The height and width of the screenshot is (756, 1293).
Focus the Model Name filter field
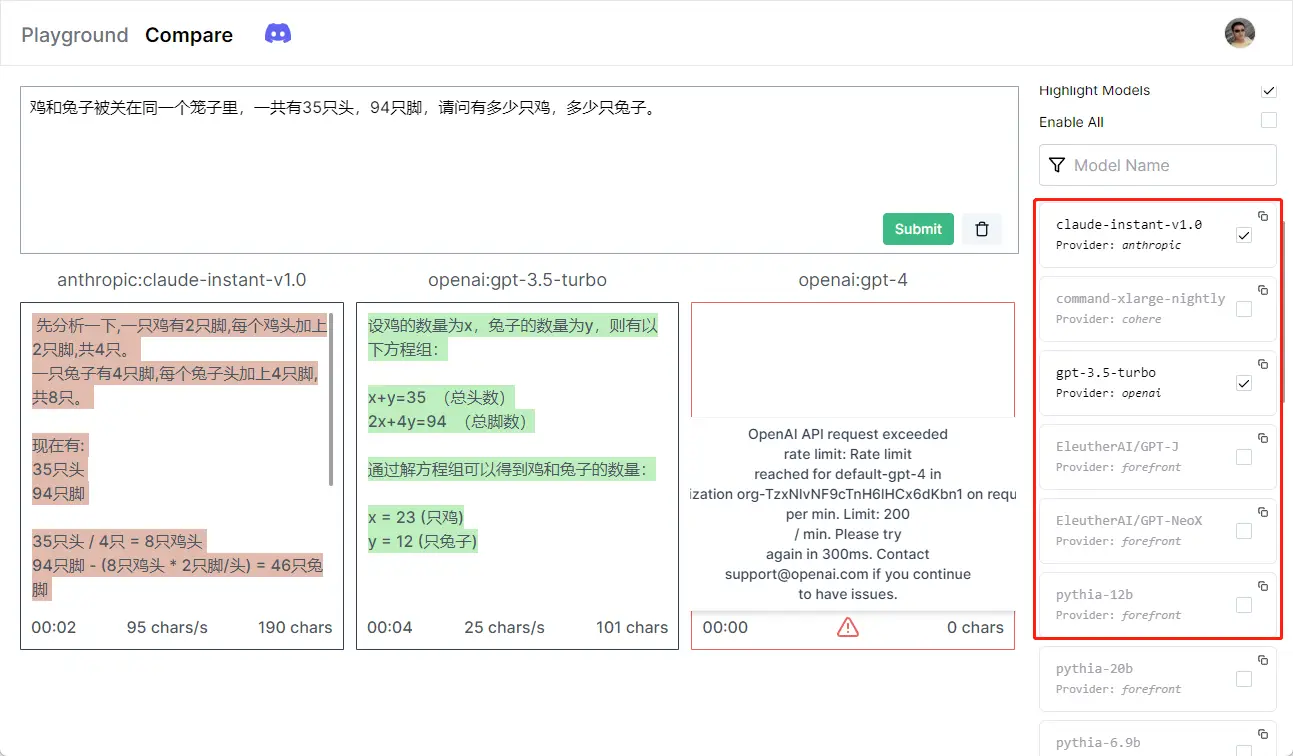(x=1158, y=165)
